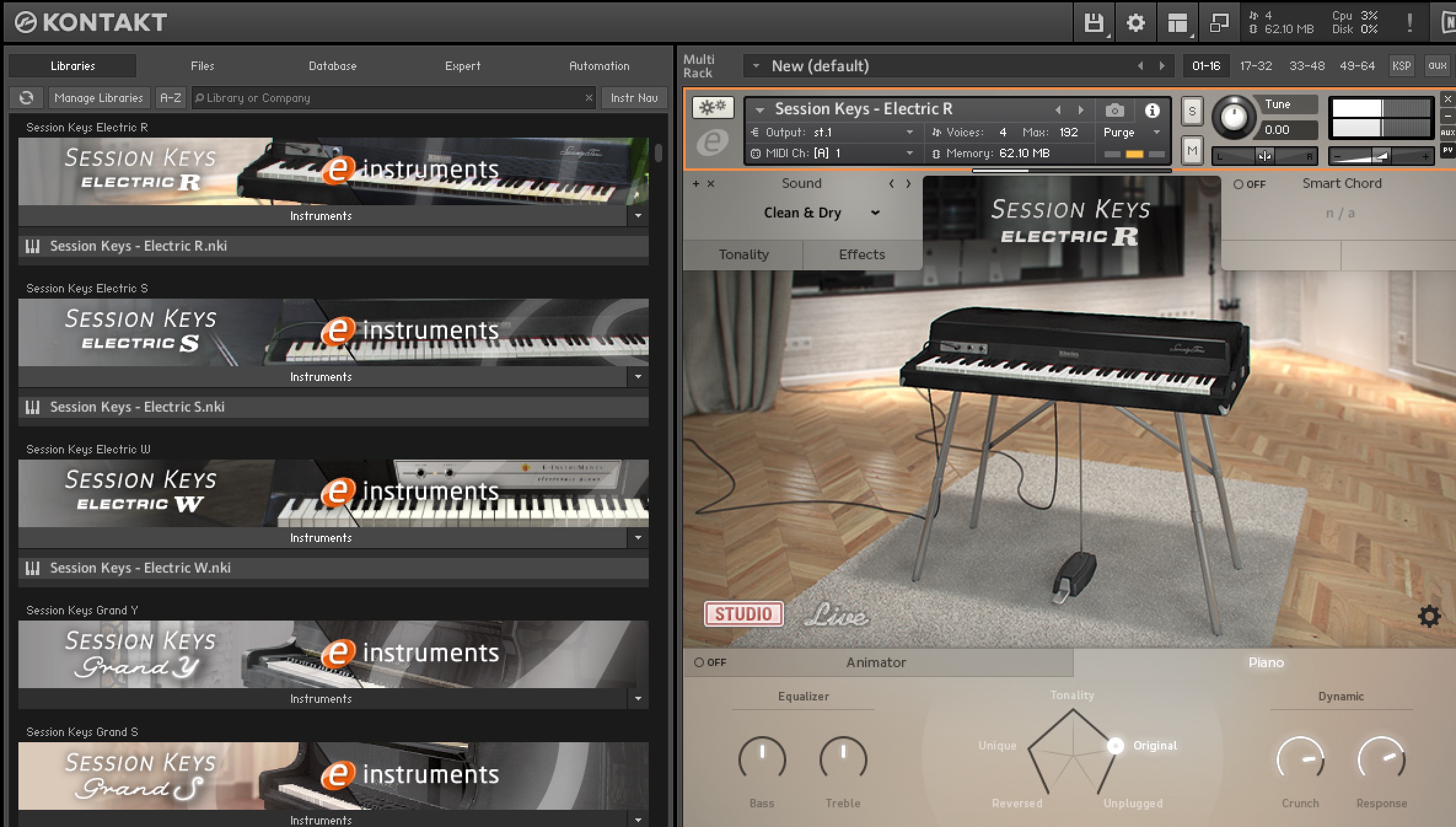Viewport: 1456px width, 827px height.
Task: Click the panic exclamation mark icon
Action: pyautogui.click(x=1409, y=23)
